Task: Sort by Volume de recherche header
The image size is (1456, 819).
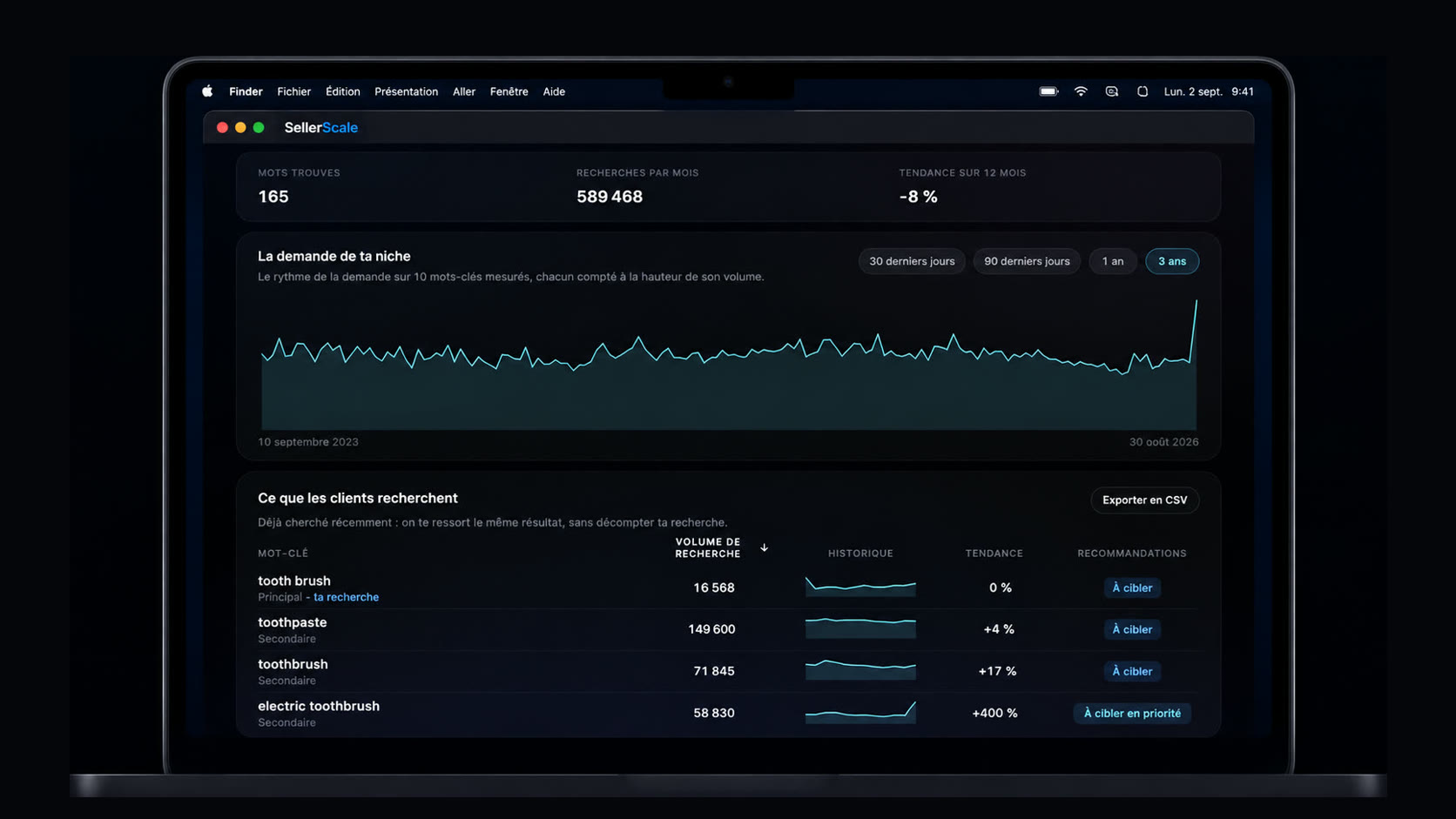Action: pos(708,547)
